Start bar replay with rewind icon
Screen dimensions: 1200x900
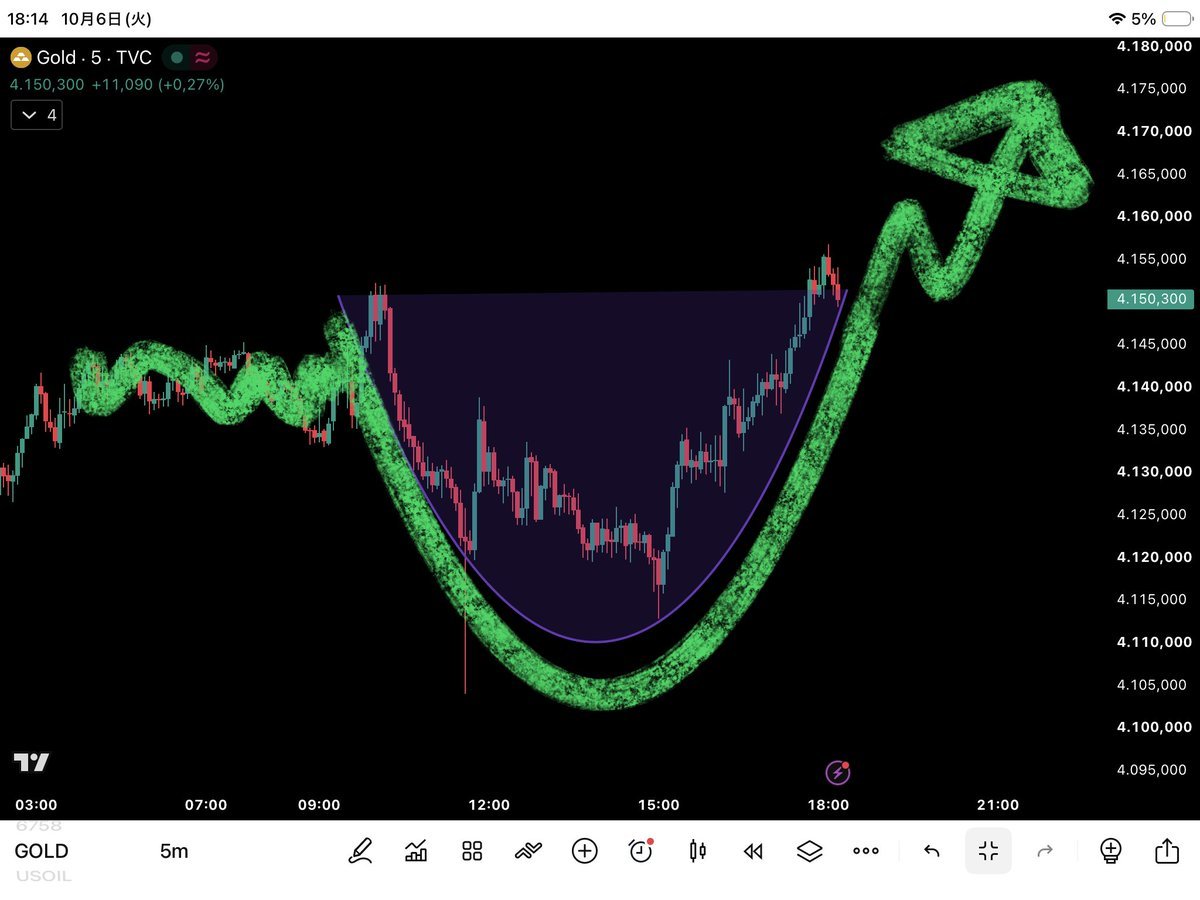(x=753, y=851)
